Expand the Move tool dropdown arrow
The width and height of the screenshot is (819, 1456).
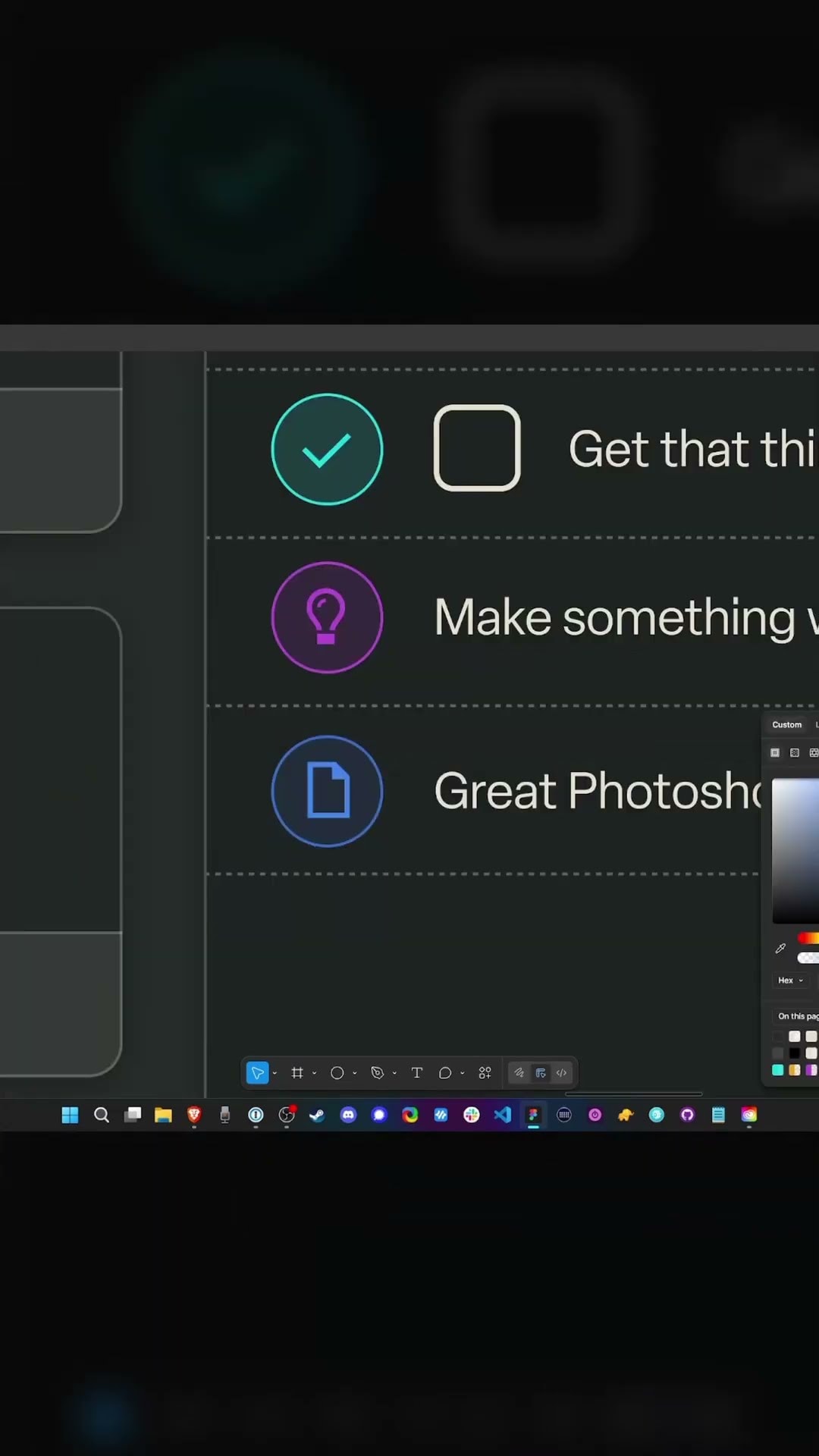pos(275,1073)
